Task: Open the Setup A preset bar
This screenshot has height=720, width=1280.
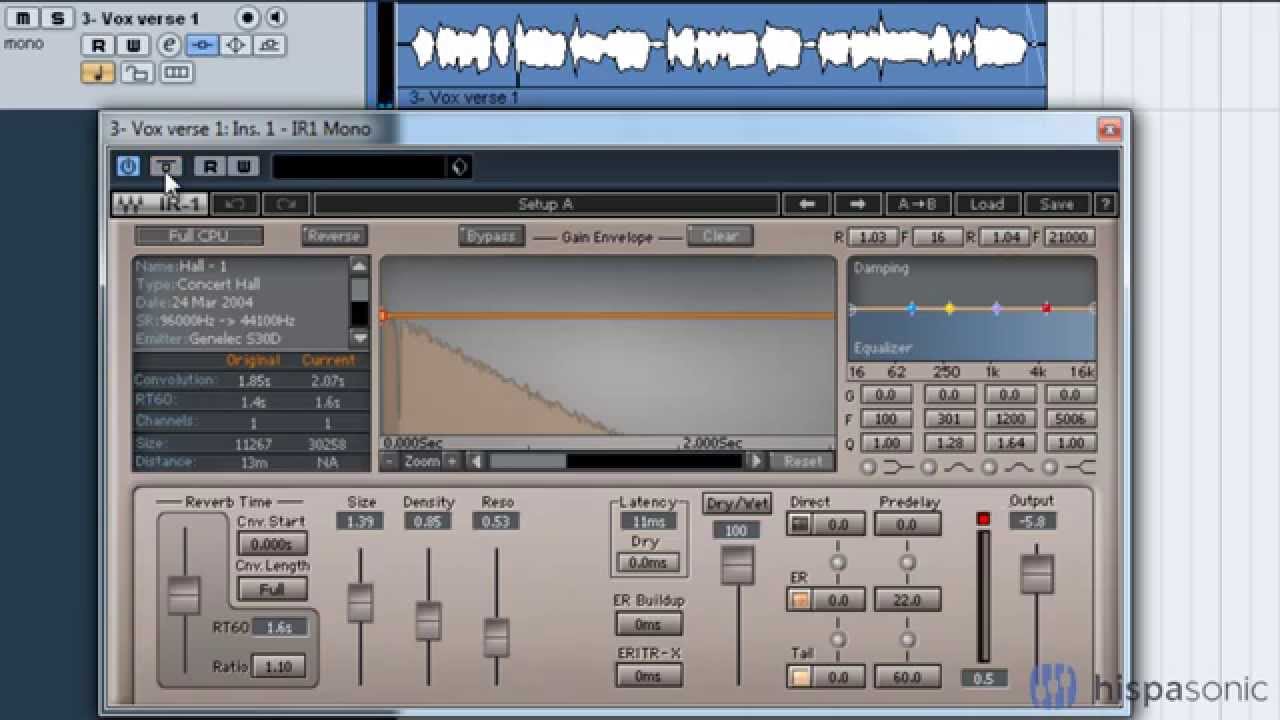Action: click(546, 204)
